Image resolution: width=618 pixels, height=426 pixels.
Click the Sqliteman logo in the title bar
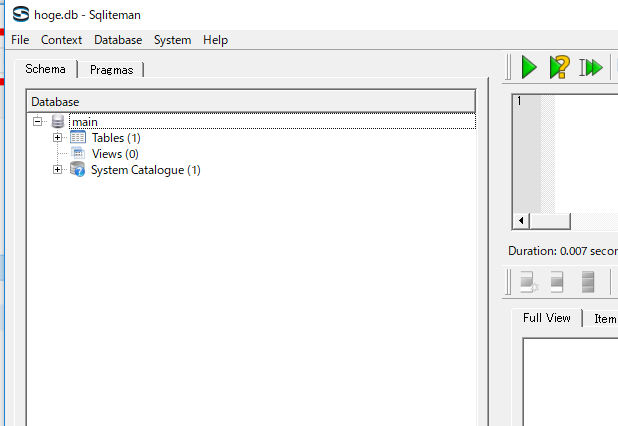20,14
